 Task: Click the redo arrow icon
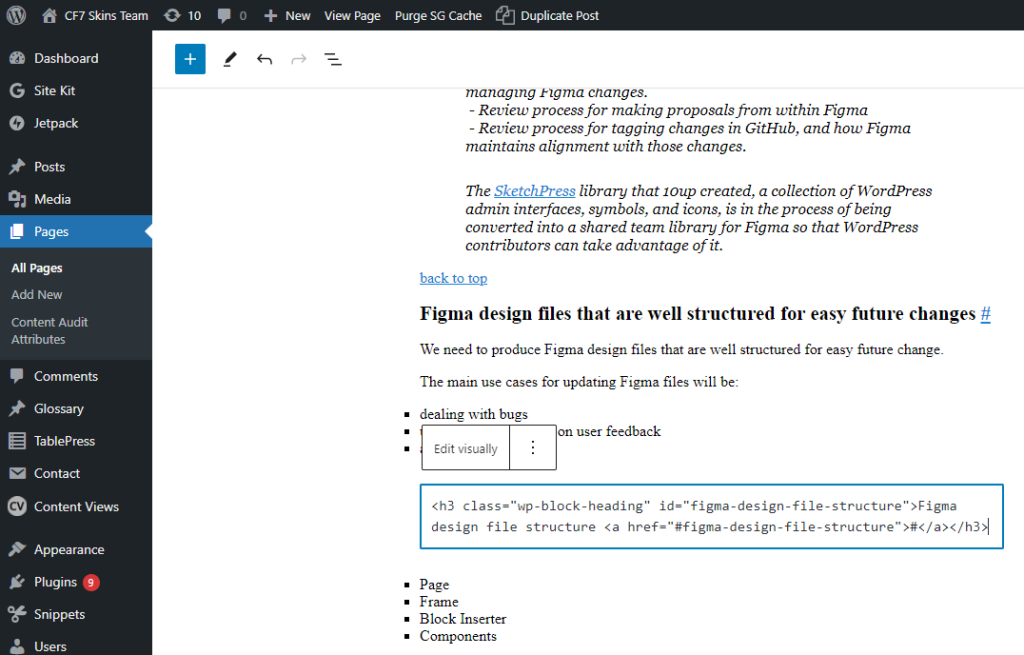tap(298, 59)
